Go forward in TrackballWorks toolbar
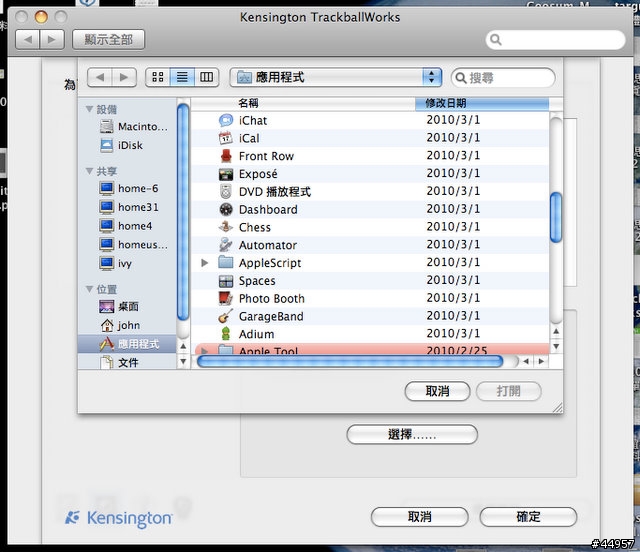The height and width of the screenshot is (552, 640). [x=52, y=40]
